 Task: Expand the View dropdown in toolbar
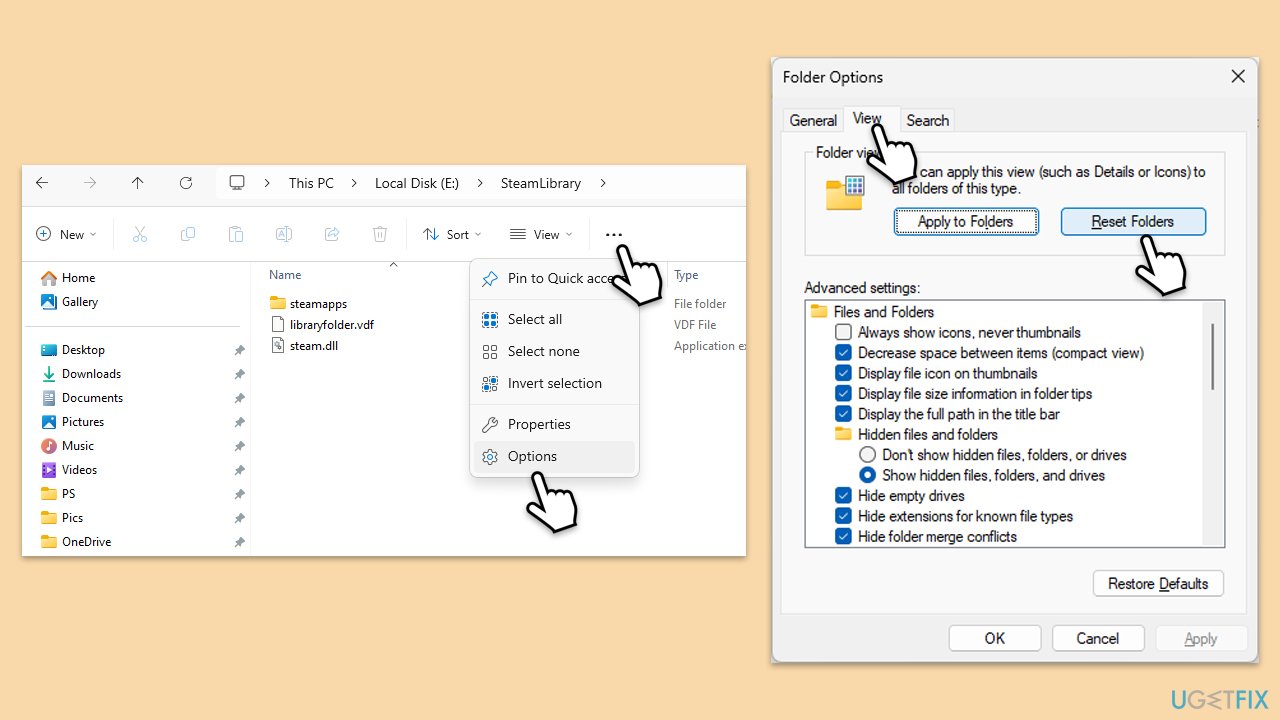(541, 234)
